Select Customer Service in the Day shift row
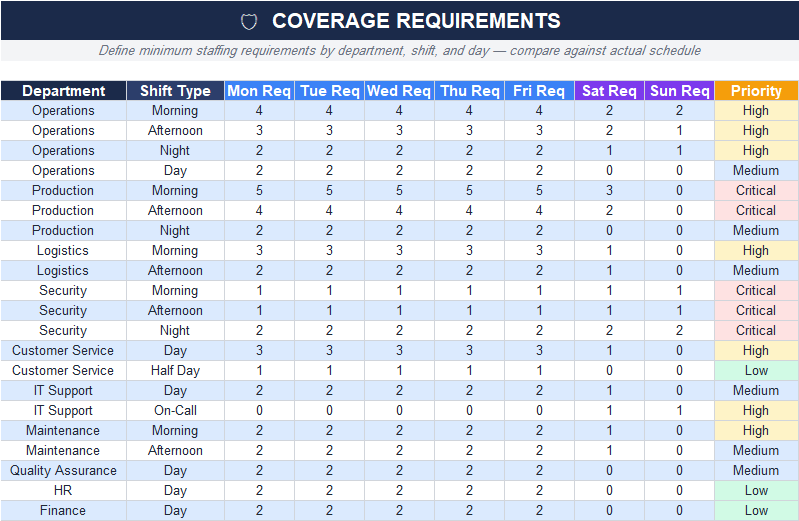Screen dimensions: 799x521 tap(63, 351)
